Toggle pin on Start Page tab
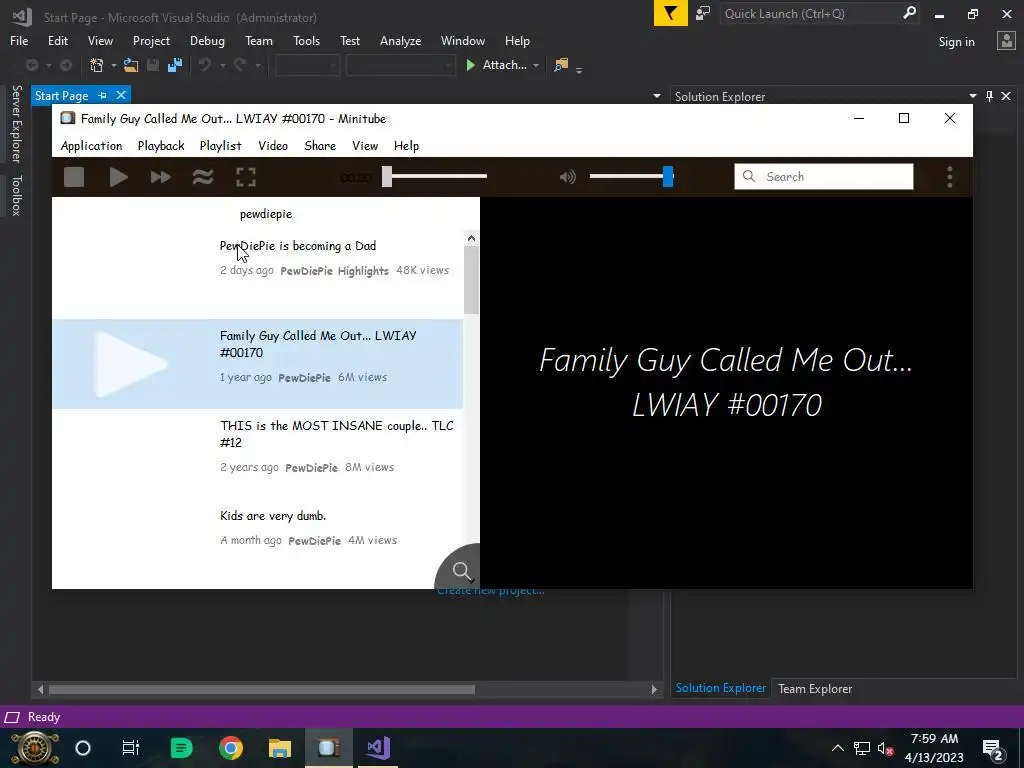1024x768 pixels. (103, 95)
